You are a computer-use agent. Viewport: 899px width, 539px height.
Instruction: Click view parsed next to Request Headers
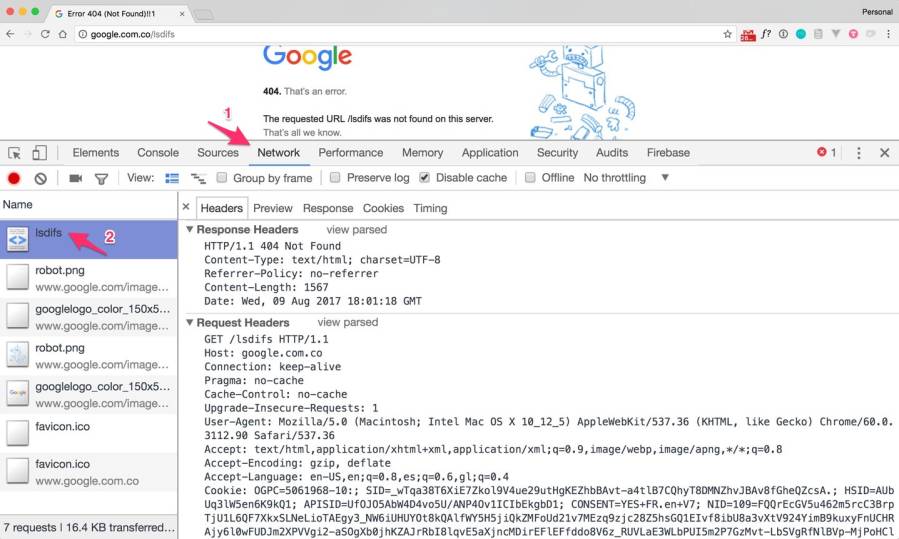click(x=347, y=323)
